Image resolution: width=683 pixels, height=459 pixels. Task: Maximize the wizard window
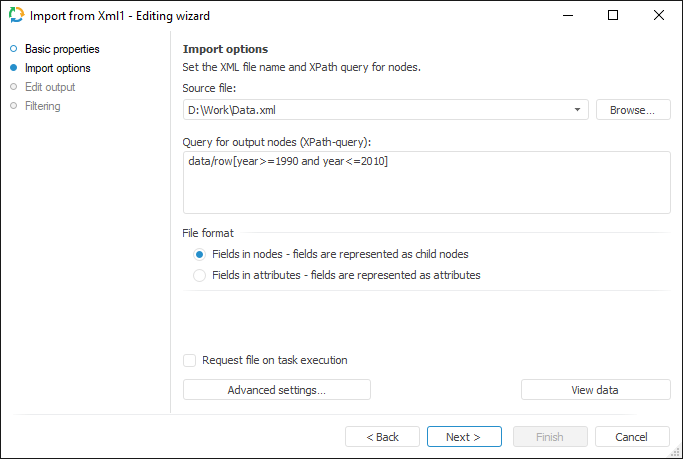613,16
